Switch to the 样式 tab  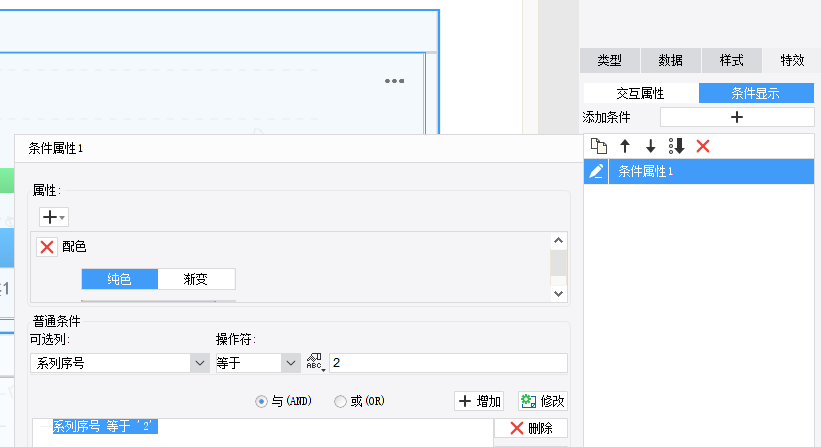[731, 60]
